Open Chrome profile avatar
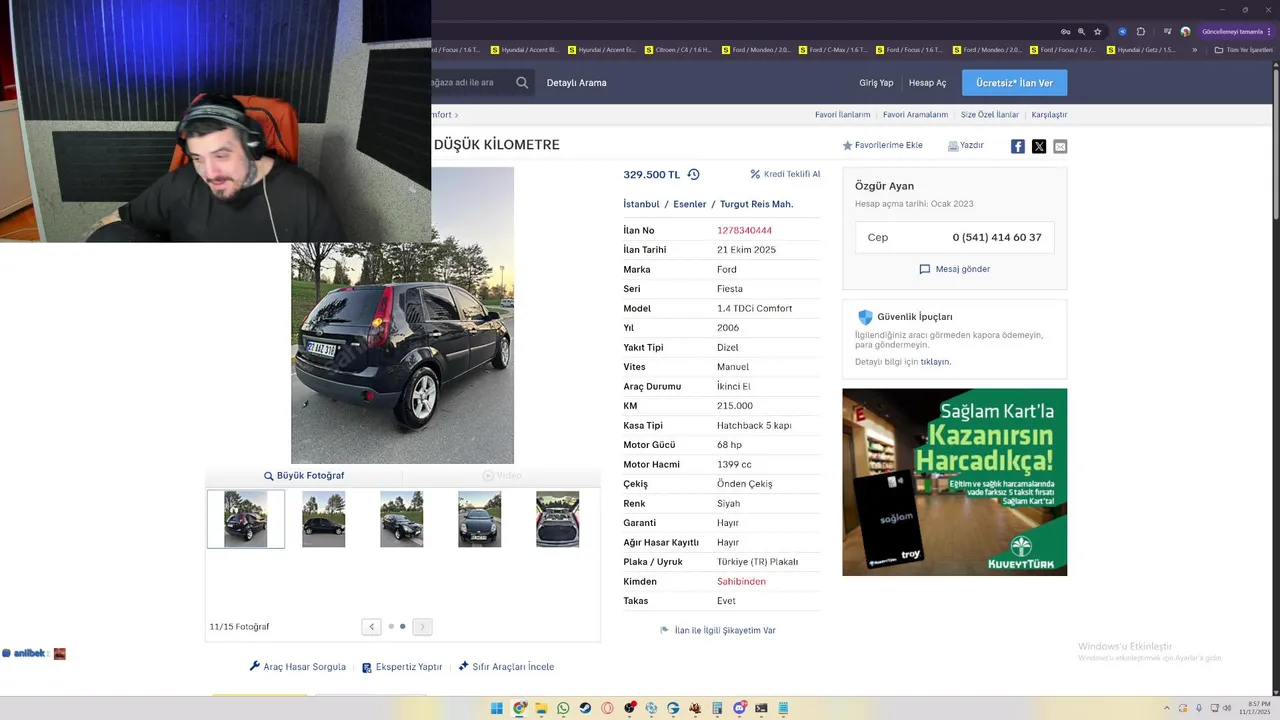The width and height of the screenshot is (1280, 720). pyautogui.click(x=1185, y=32)
